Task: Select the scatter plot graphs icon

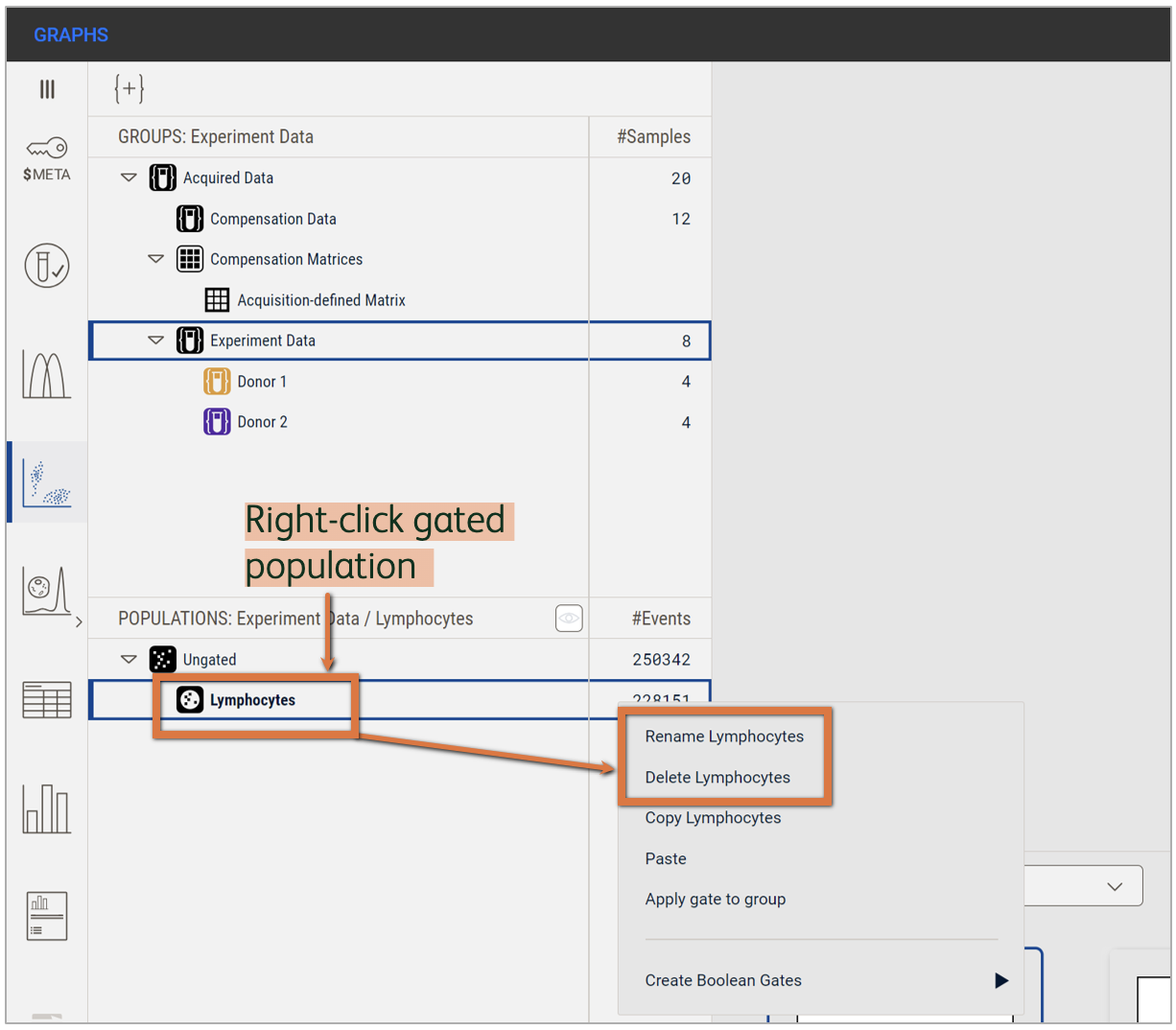Action: coord(46,482)
